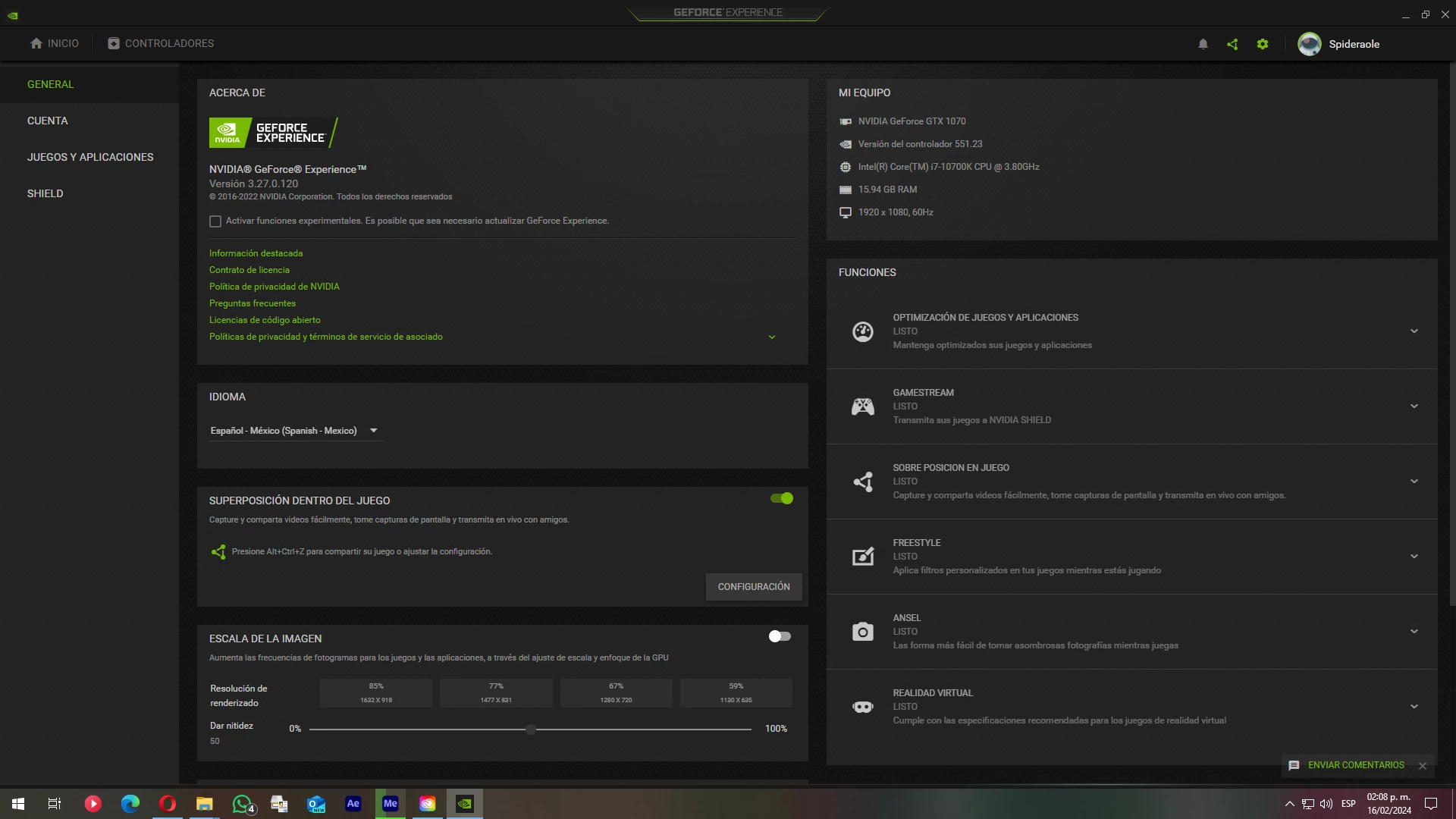Screen dimensions: 1456x819
Task: Open the Contrato de licencia link
Action: [x=249, y=270]
